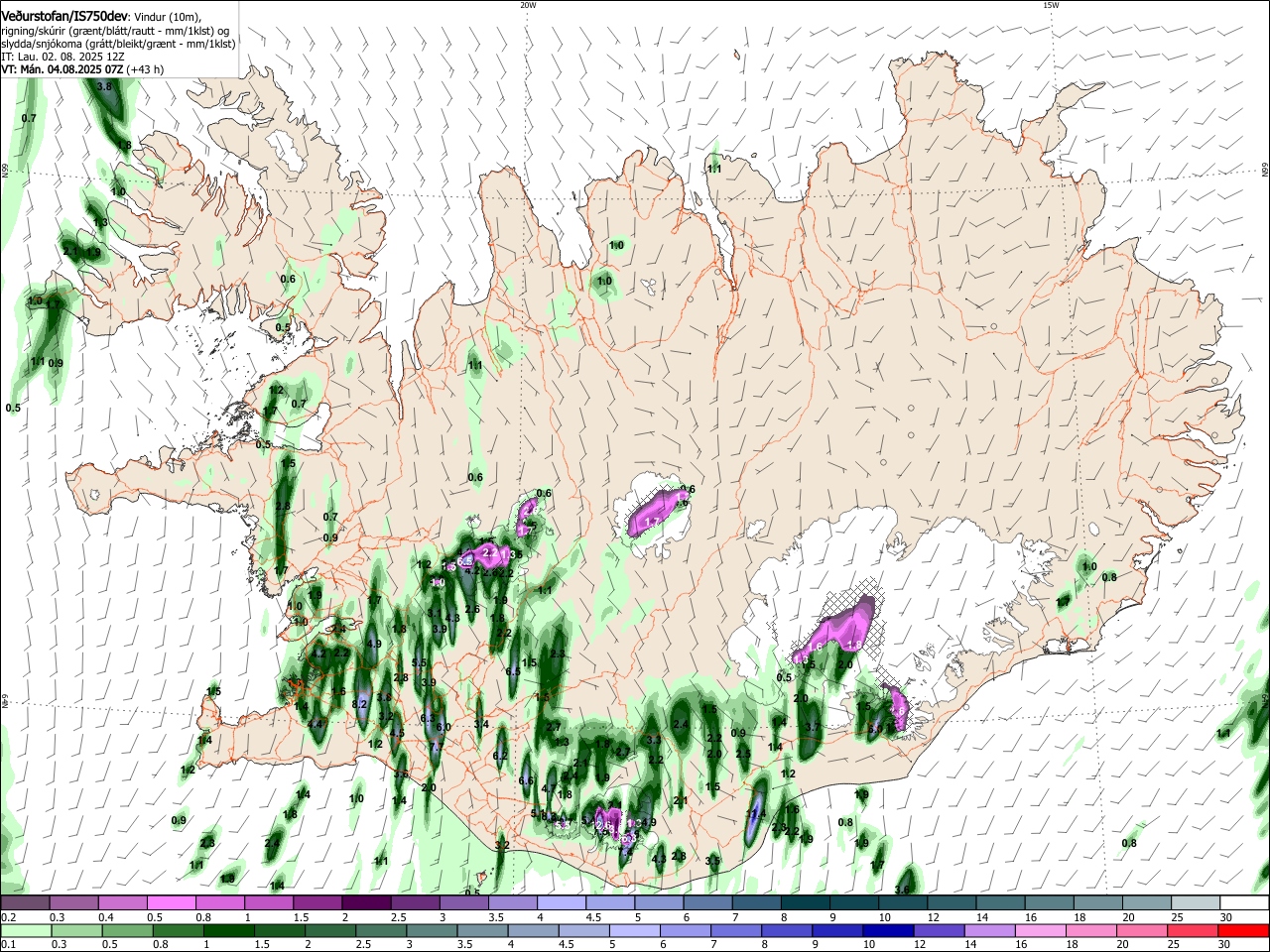Pick the rose pink 20 swatch, lower legend row
This screenshot has height=952, width=1270.
click(1143, 930)
